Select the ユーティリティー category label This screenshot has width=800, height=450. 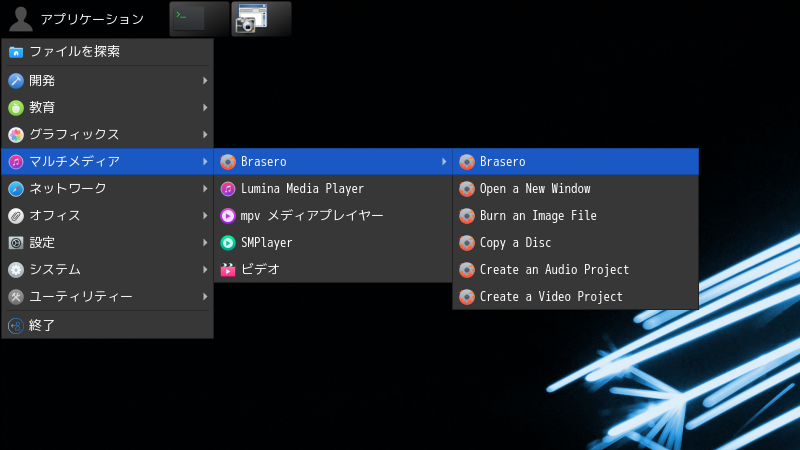pos(81,296)
